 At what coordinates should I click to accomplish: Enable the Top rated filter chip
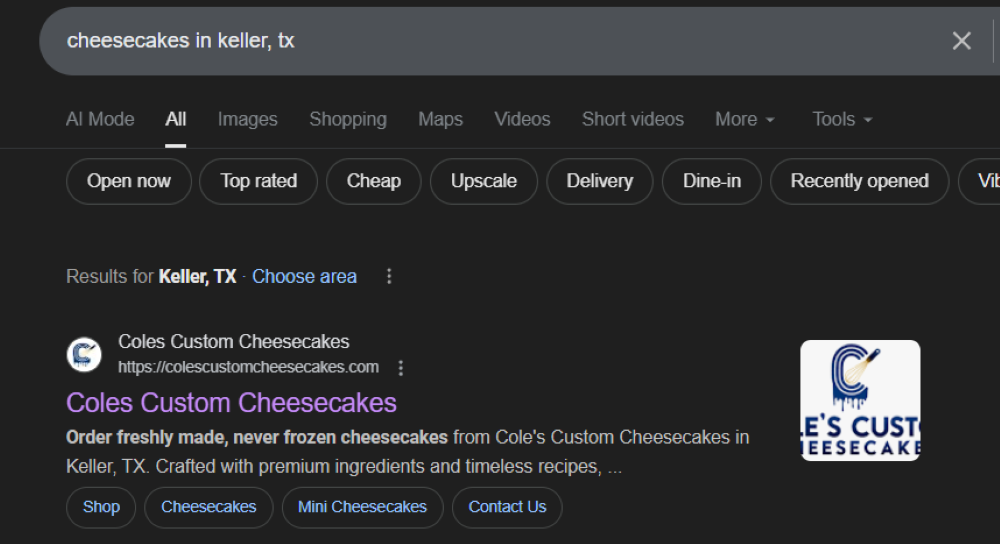(258, 181)
